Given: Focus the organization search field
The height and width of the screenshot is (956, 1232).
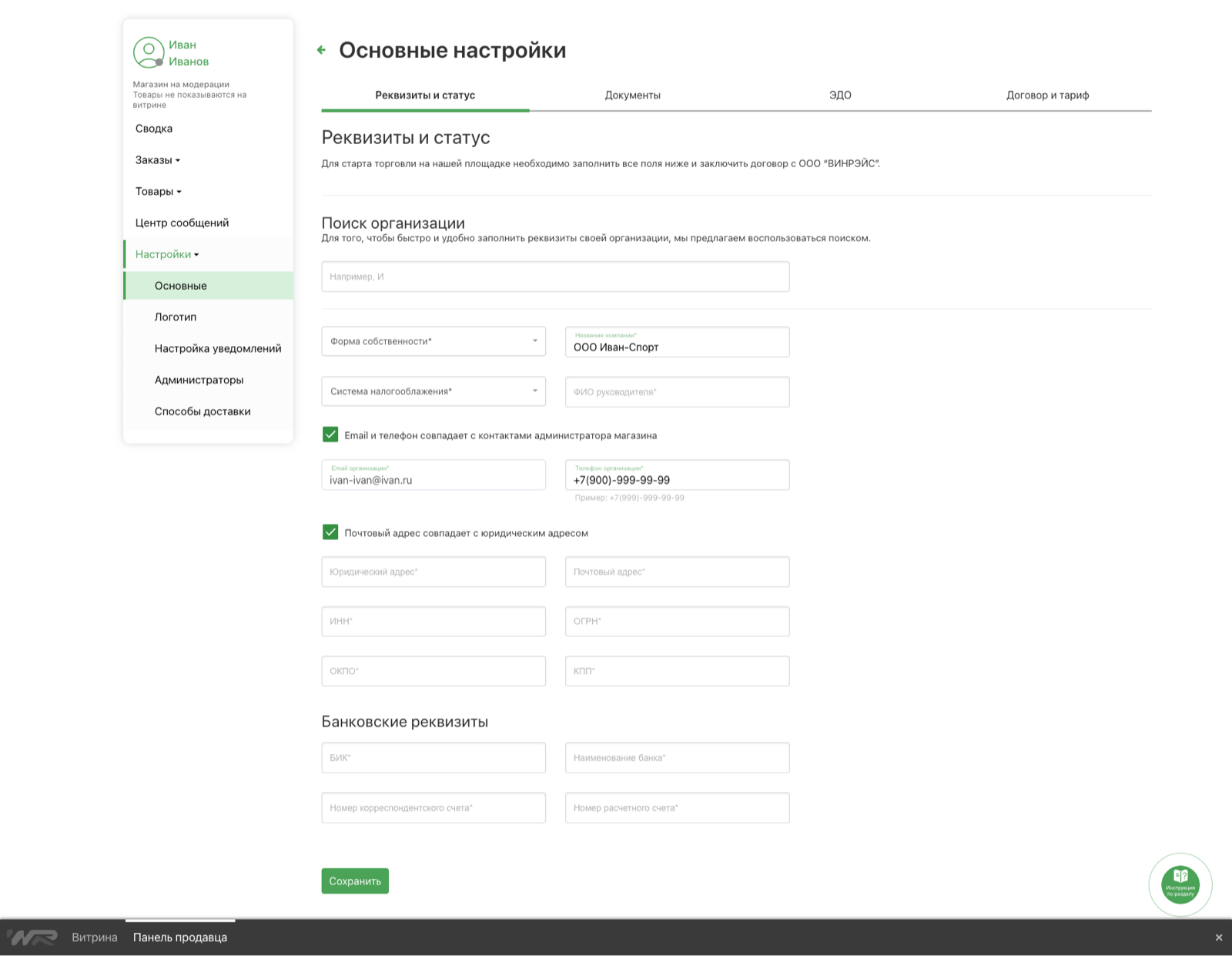Looking at the screenshot, I should point(555,277).
